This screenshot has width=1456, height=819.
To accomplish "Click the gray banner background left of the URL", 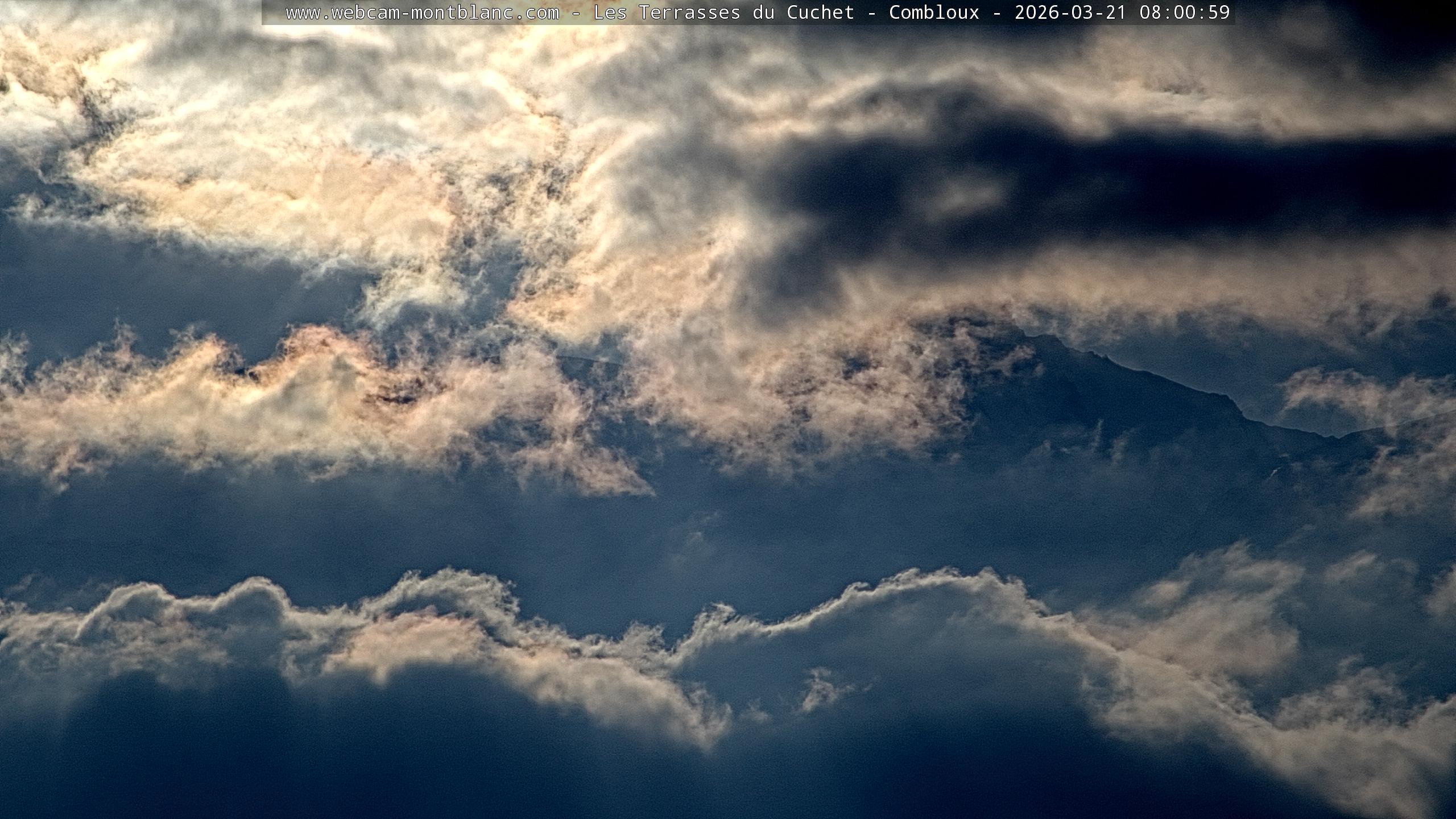I will tap(273, 13).
